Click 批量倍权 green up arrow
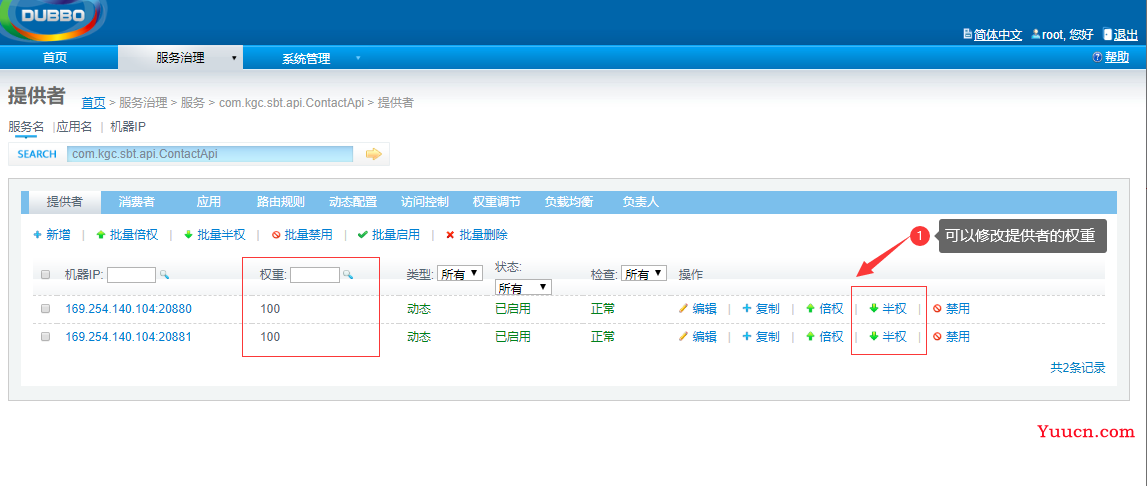1147x486 pixels. pyautogui.click(x=101, y=235)
